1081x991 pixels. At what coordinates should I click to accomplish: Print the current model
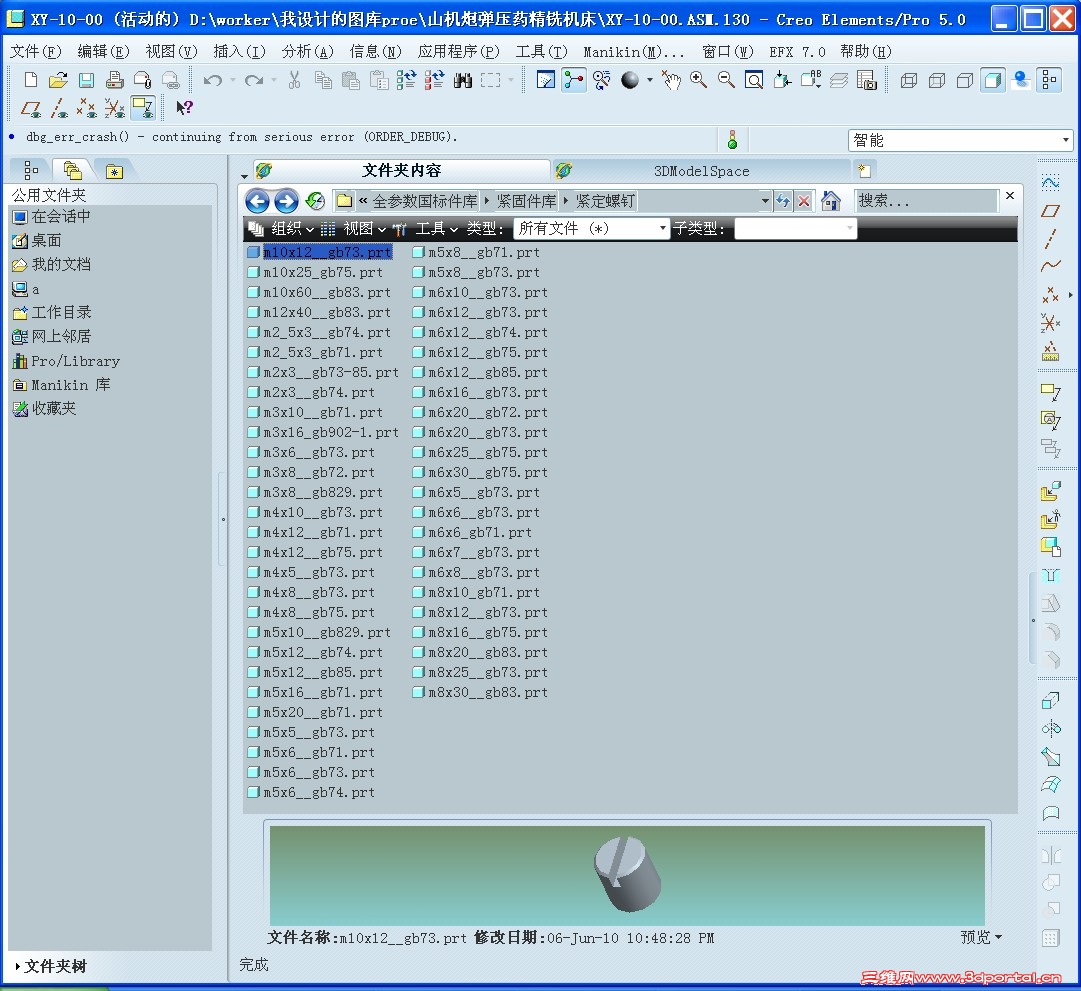(114, 80)
